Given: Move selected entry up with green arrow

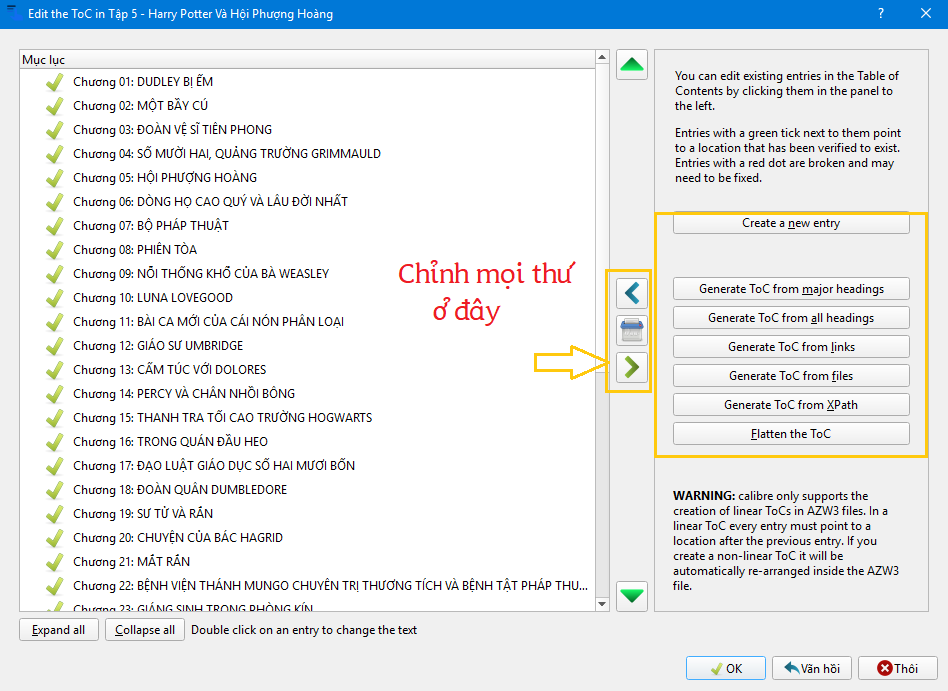Looking at the screenshot, I should pyautogui.click(x=632, y=65).
